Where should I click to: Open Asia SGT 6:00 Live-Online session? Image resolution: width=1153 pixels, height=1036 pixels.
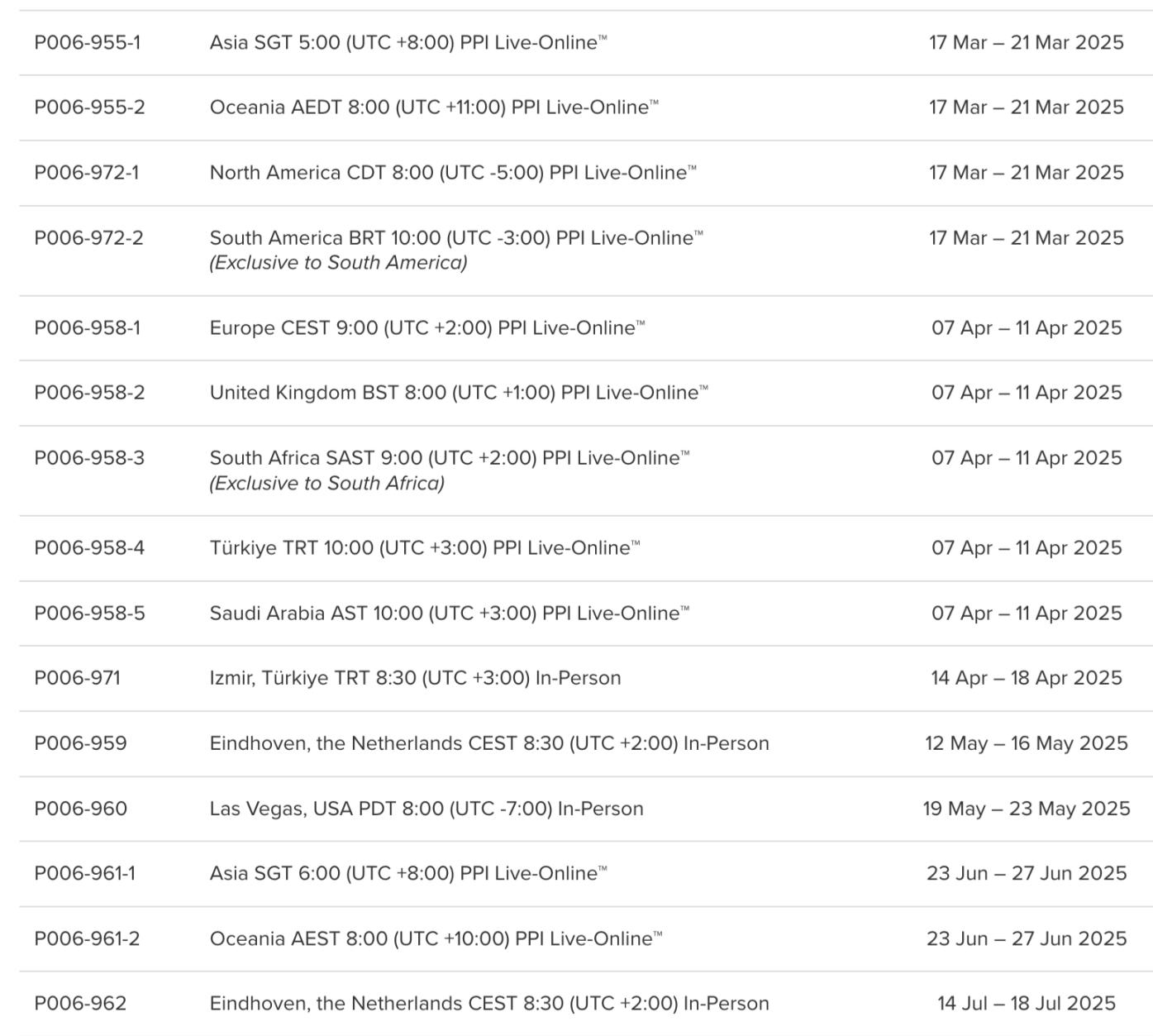(408, 873)
